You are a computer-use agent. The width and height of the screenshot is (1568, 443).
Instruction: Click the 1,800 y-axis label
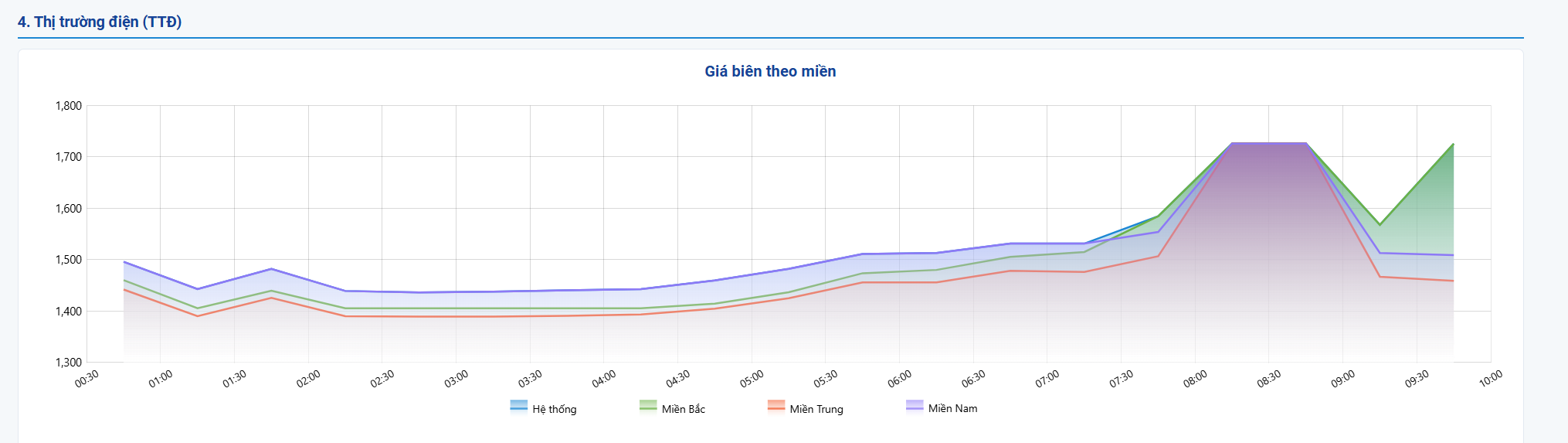[69, 106]
